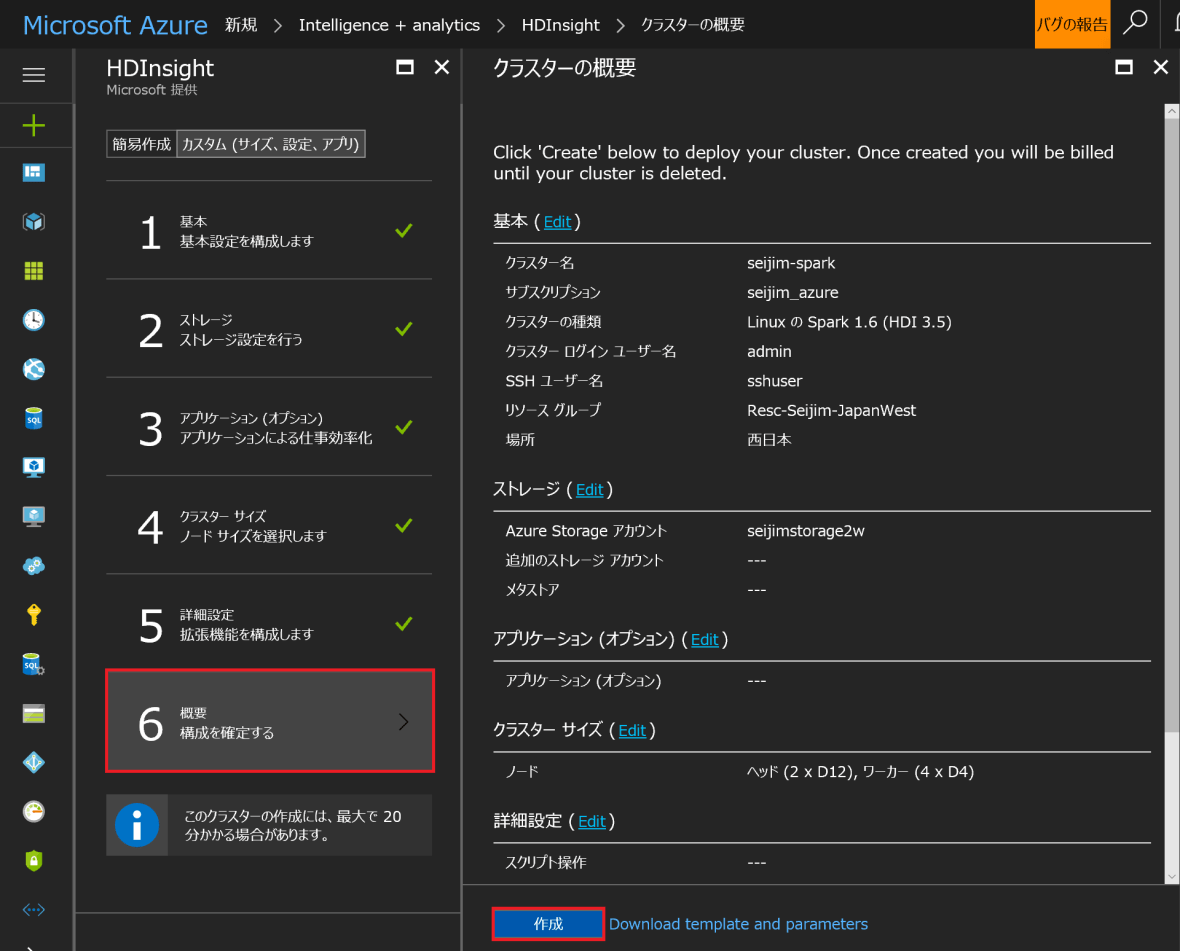Open the Recent clock icon
1180x951 pixels.
(34, 320)
